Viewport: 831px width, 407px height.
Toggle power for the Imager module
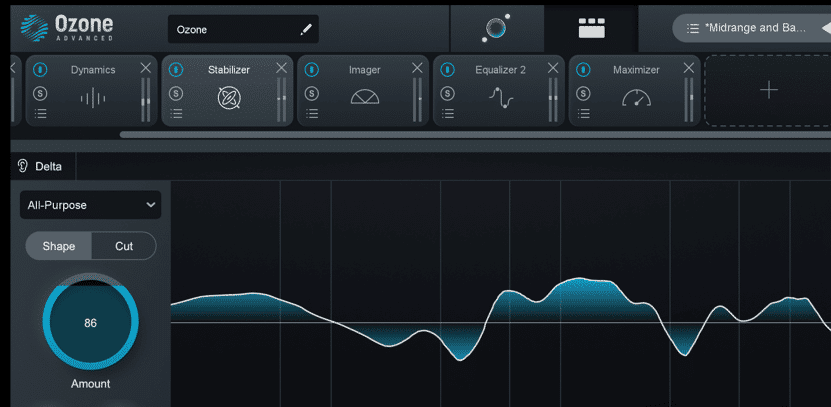pos(312,69)
